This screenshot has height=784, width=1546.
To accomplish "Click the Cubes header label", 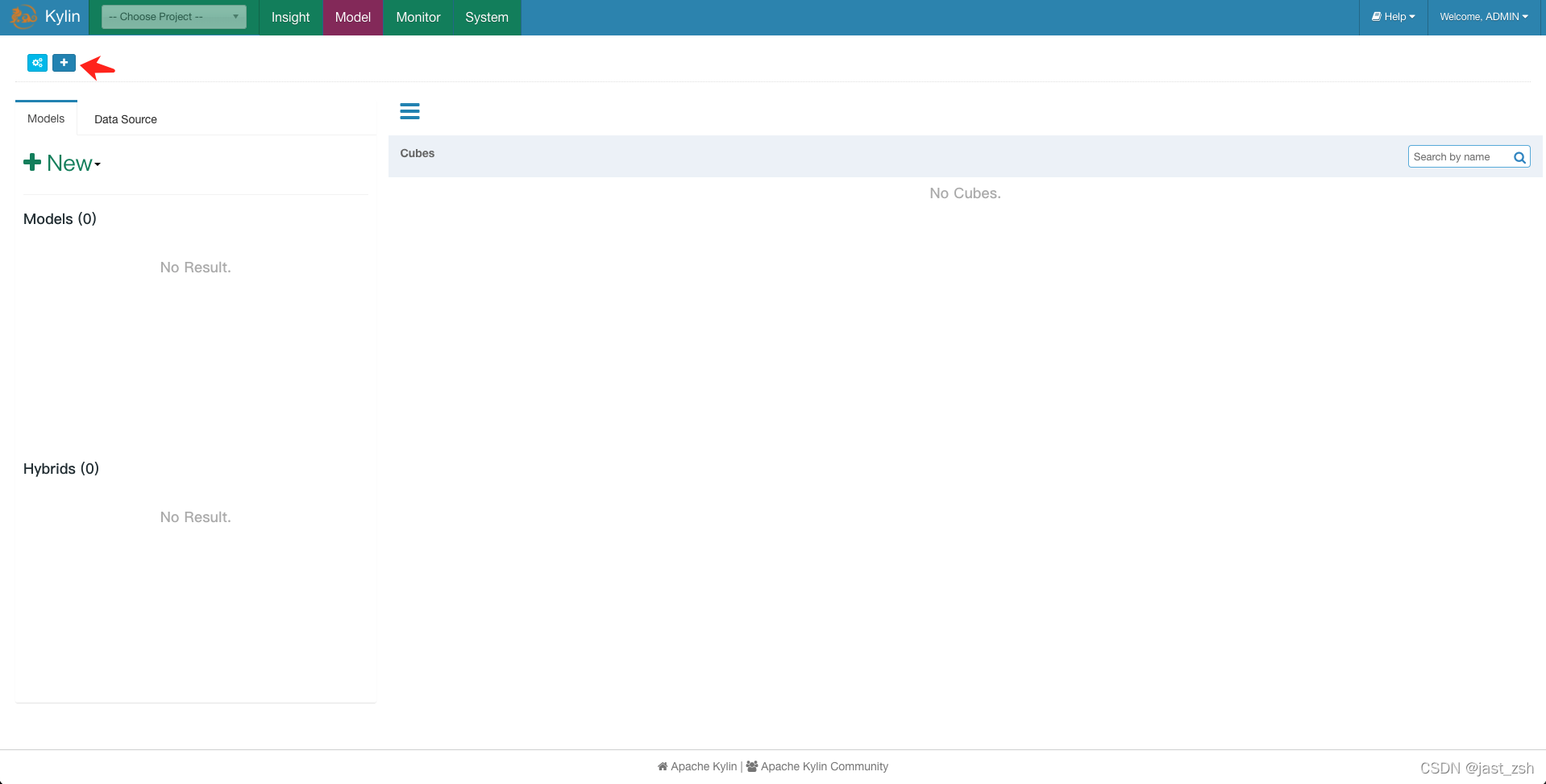I will pos(418,153).
